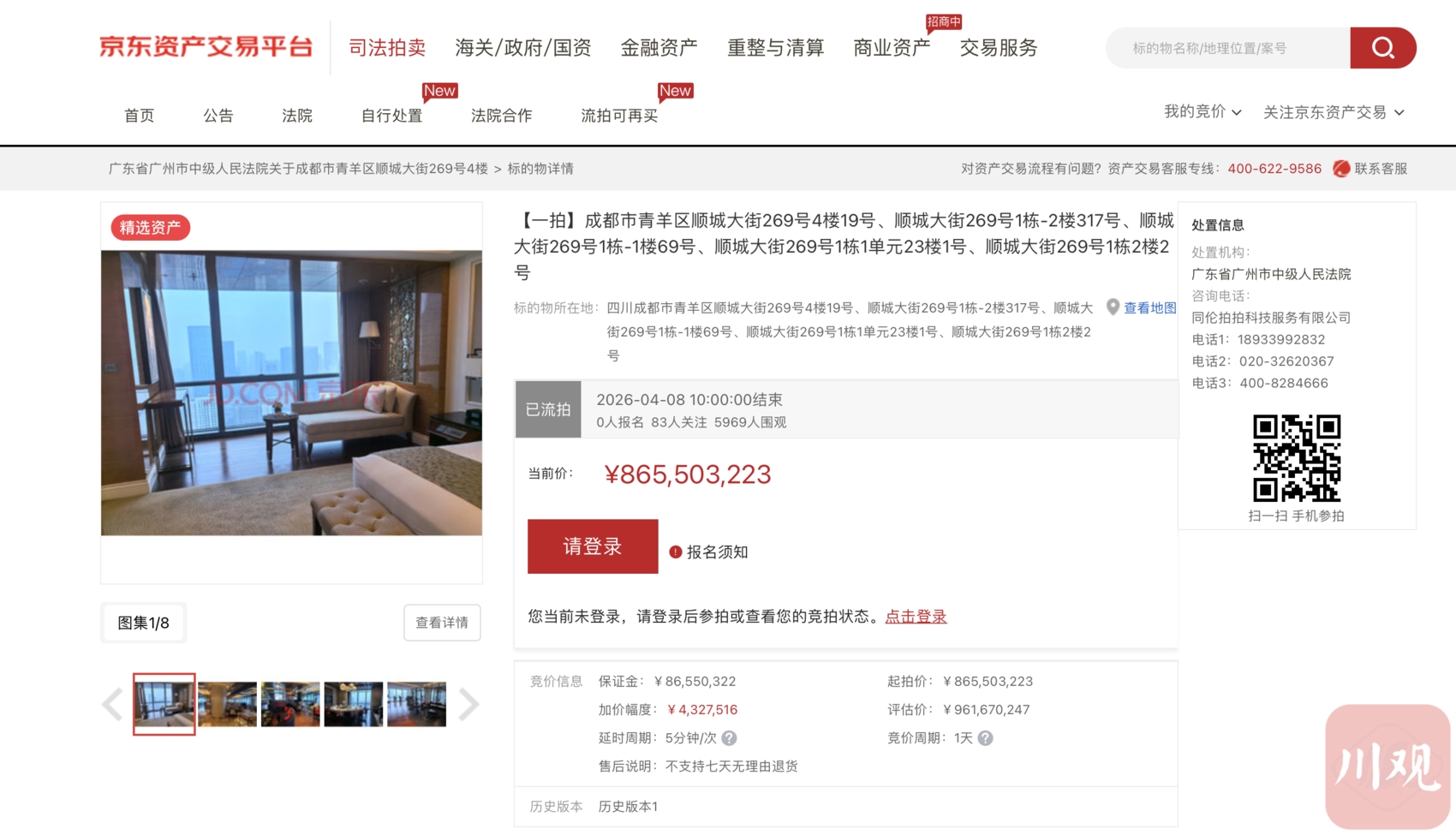Viewport: 1456px width, 835px height.
Task: Click the map pin icon beside 查看地图
Action: [x=1112, y=307]
